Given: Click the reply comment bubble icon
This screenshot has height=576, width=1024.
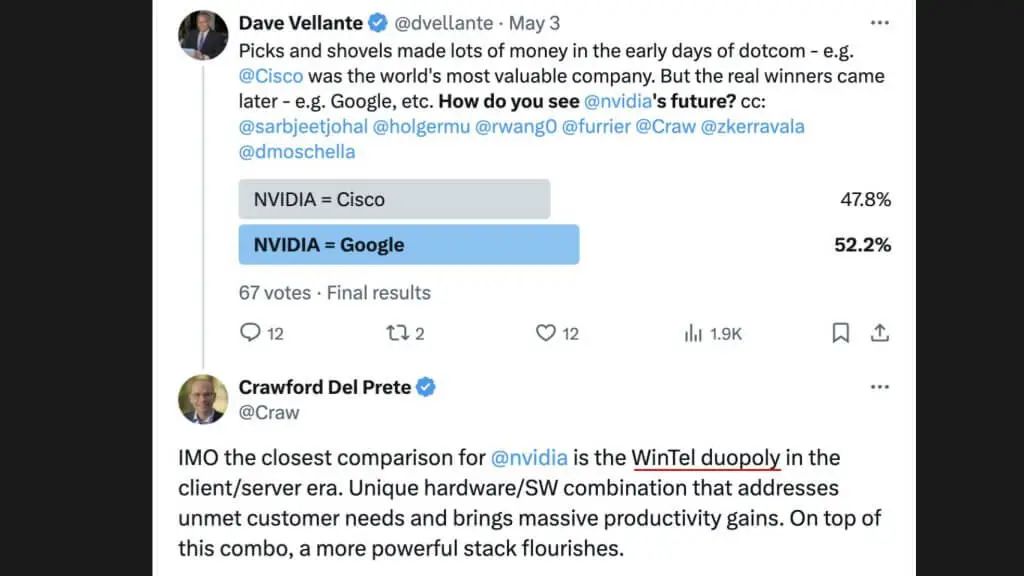Looking at the screenshot, I should (x=250, y=332).
